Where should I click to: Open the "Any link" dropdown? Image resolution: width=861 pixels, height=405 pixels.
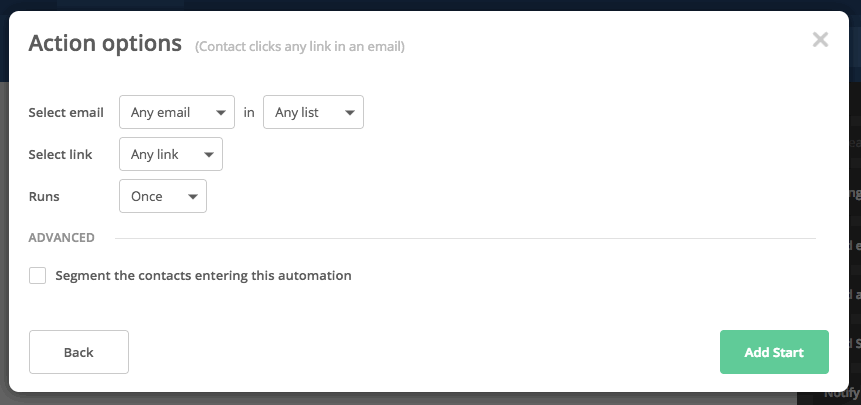point(170,154)
